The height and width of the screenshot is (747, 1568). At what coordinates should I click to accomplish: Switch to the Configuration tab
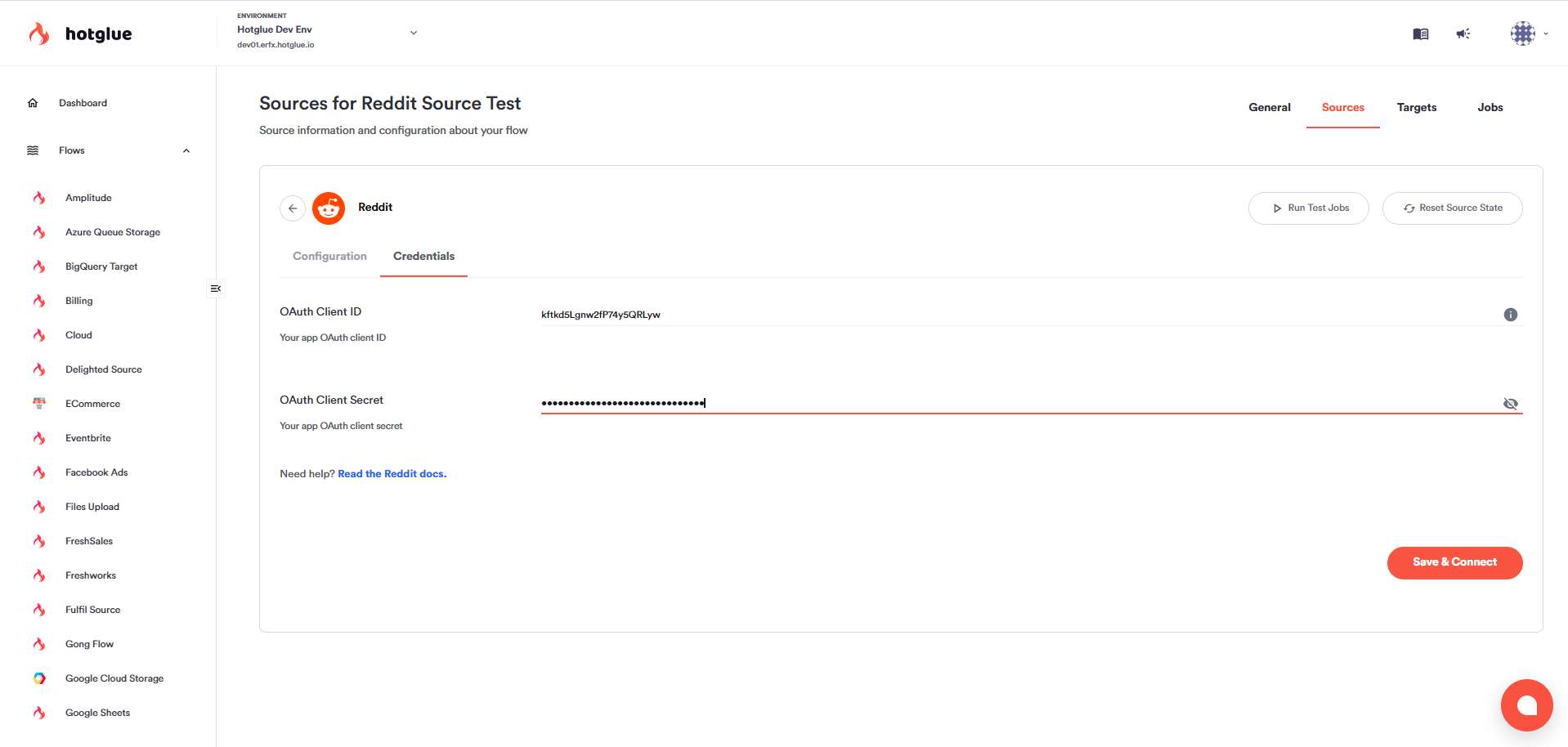pyautogui.click(x=329, y=256)
